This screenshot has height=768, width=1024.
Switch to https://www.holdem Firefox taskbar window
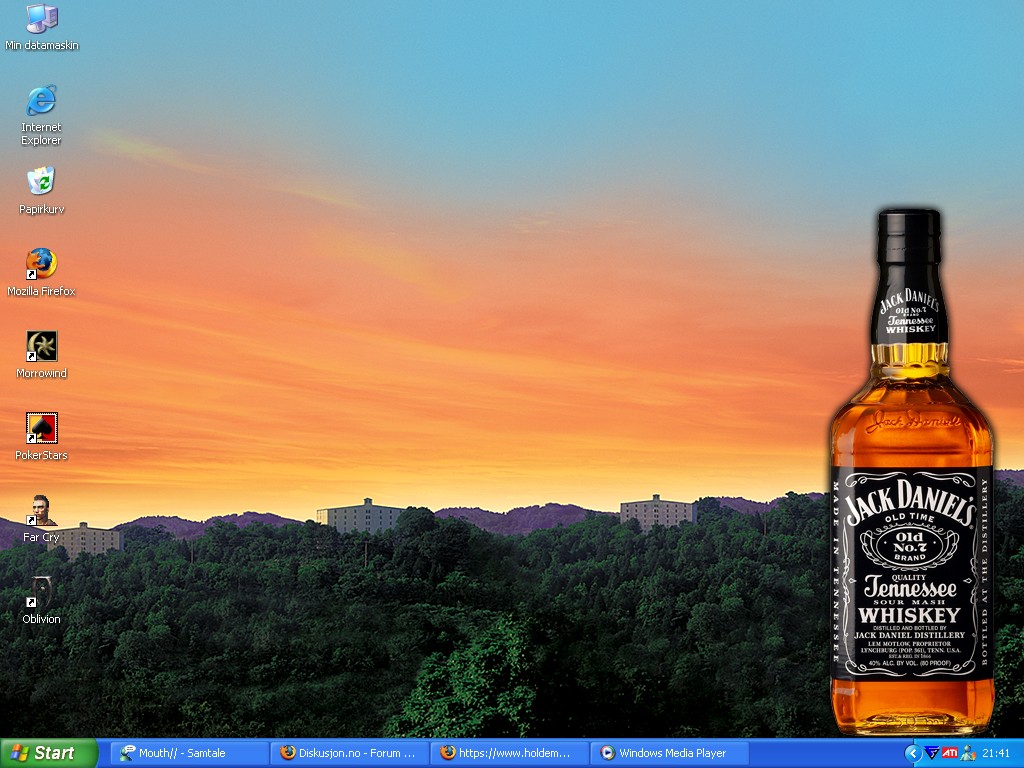point(509,753)
